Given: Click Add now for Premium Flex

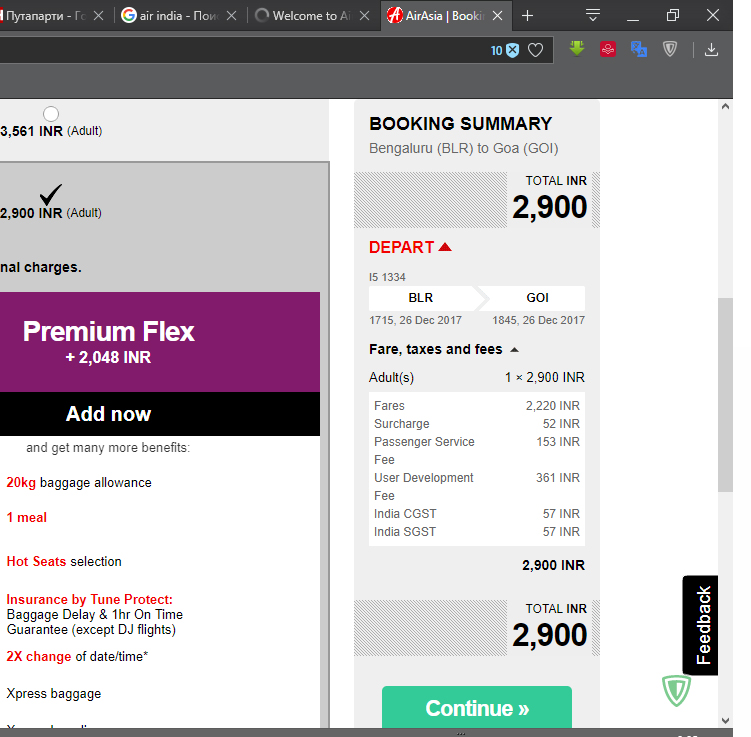Looking at the screenshot, I should [x=109, y=414].
